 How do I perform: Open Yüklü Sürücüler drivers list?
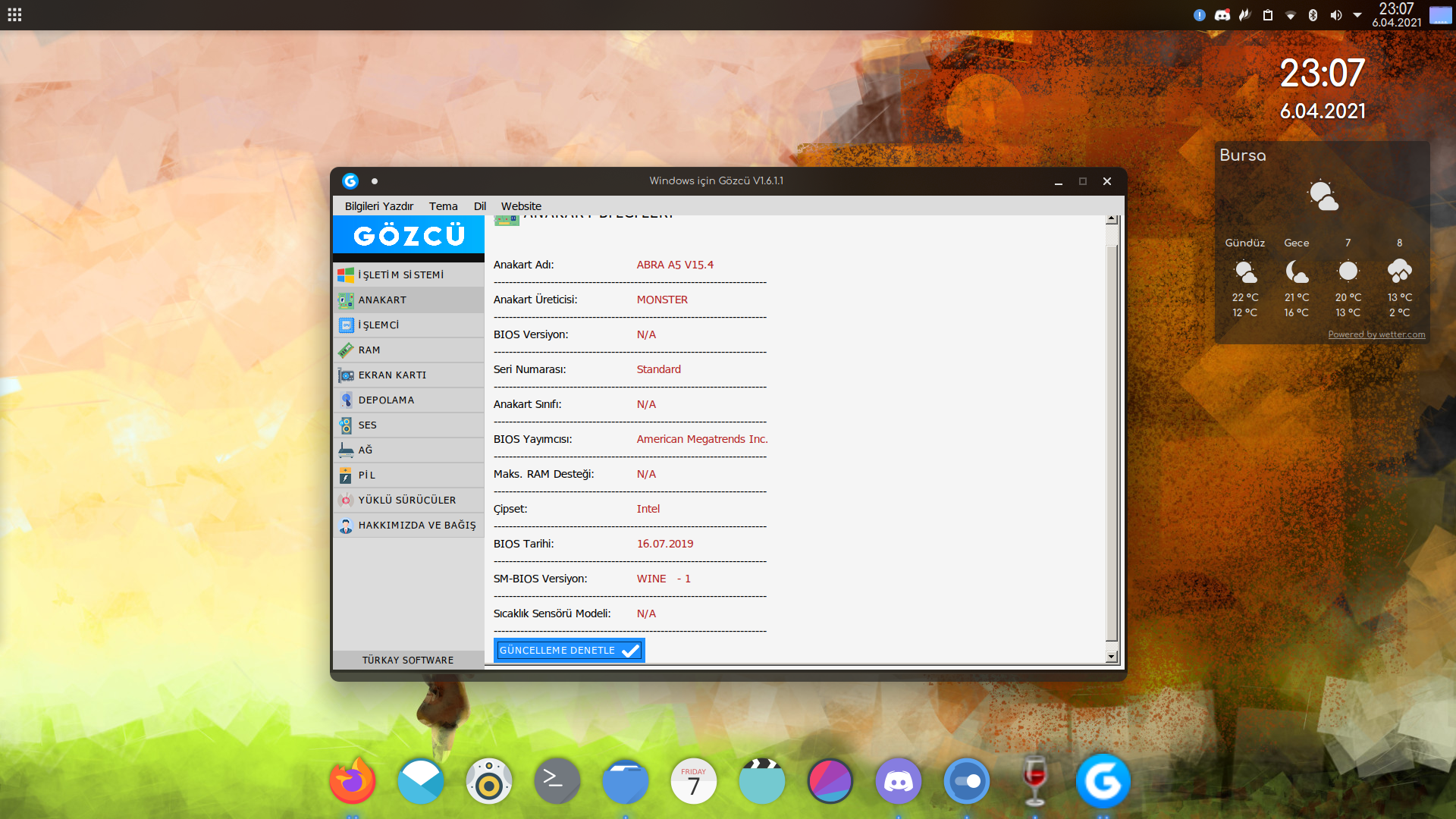(x=408, y=500)
